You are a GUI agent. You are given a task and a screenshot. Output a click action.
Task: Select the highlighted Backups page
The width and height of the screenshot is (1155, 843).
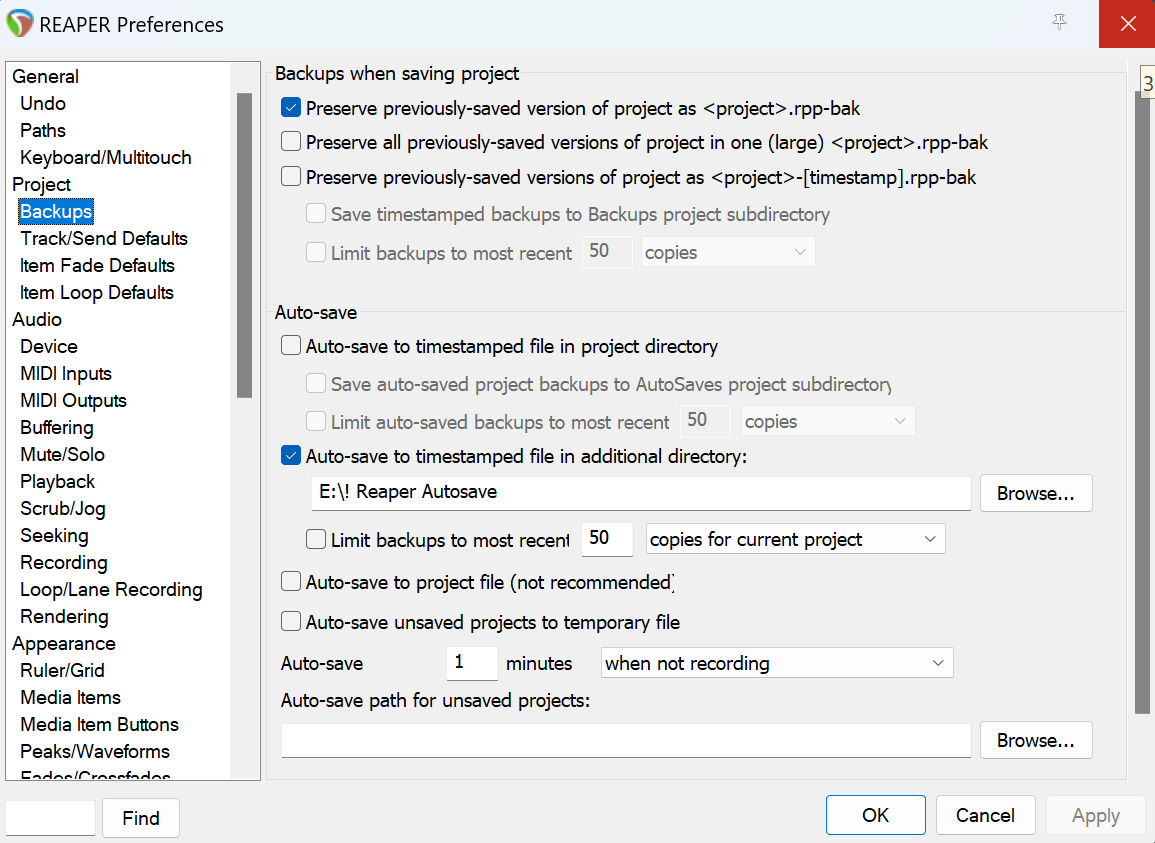[x=56, y=211]
